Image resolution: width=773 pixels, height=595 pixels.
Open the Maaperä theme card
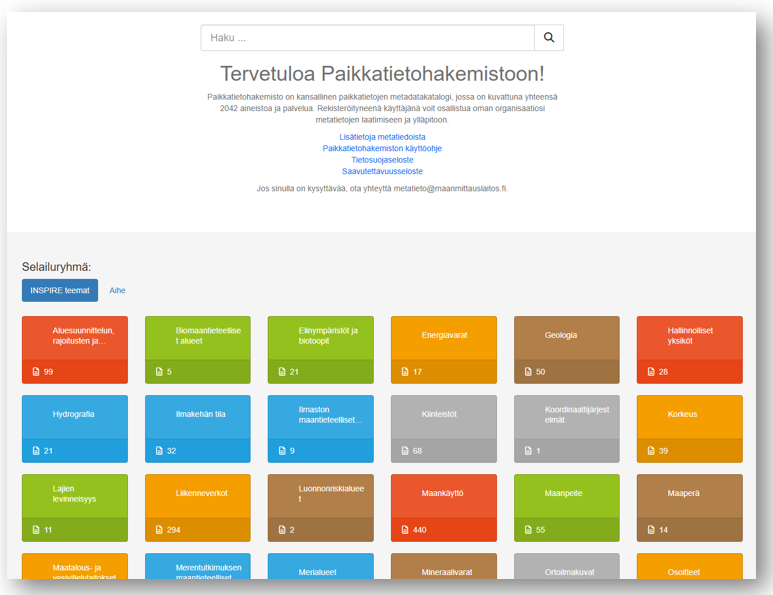click(690, 508)
